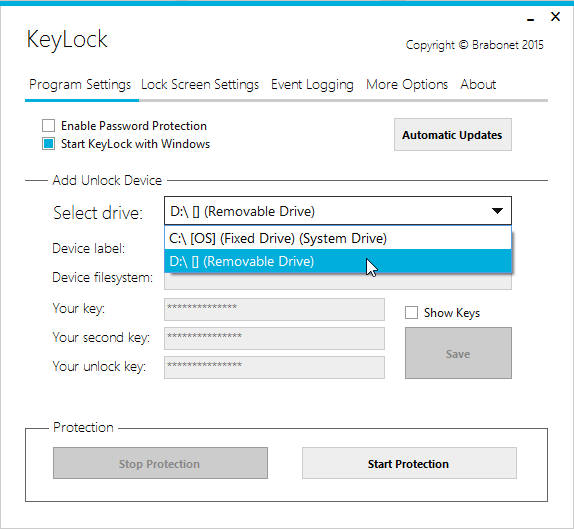
Task: Close the KeyLock window
Action: pos(555,17)
